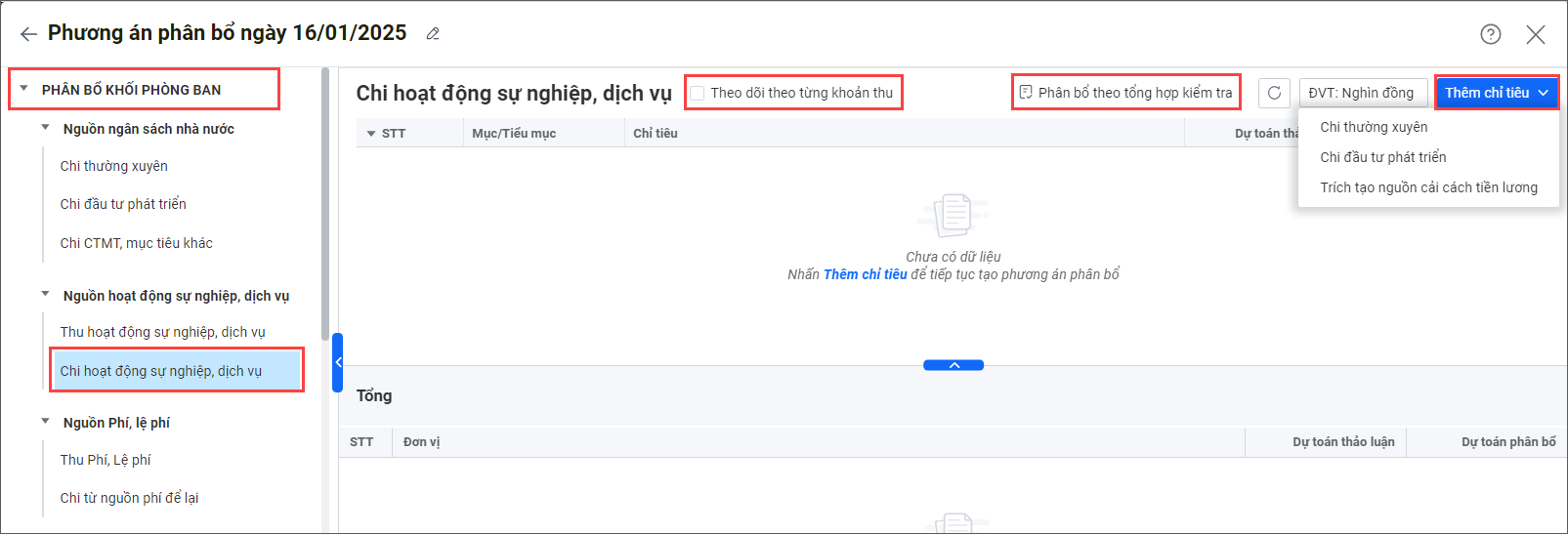Viewport: 1568px width, 534px height.
Task: Open help via question mark icon
Action: coord(1490,34)
